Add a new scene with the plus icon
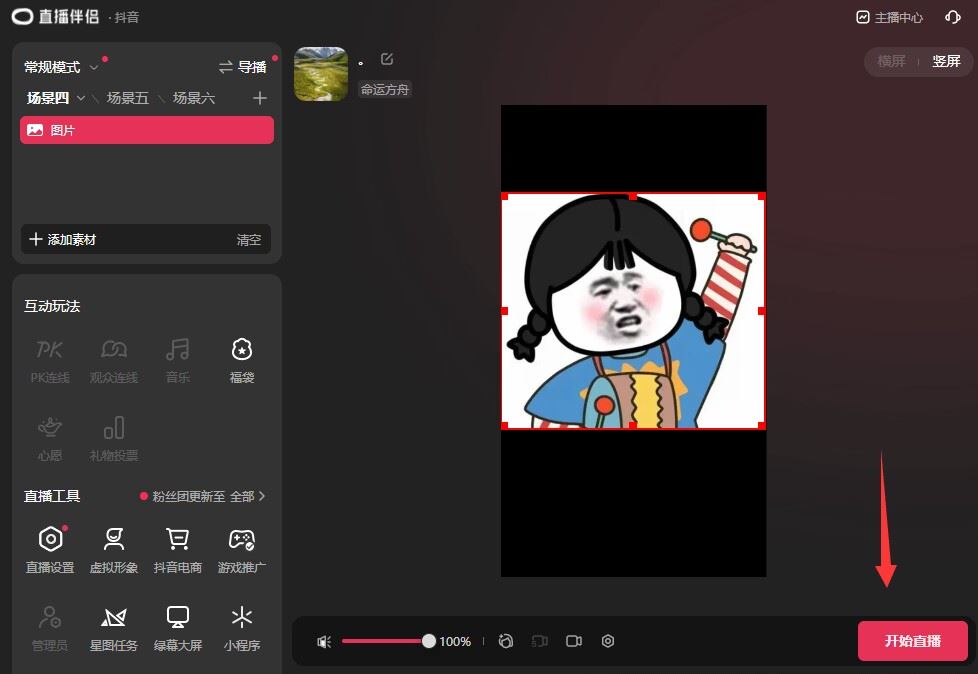 (260, 98)
